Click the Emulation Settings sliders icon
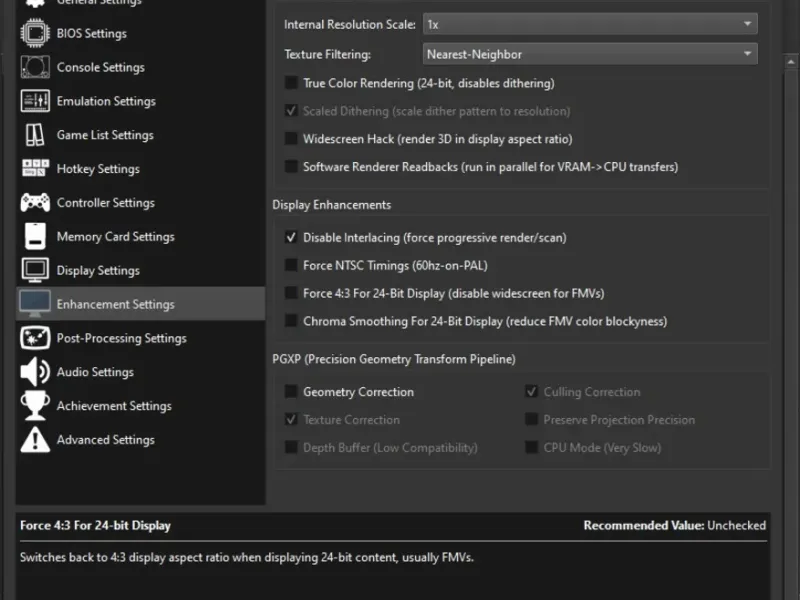Image resolution: width=800 pixels, height=600 pixels. pos(35,101)
